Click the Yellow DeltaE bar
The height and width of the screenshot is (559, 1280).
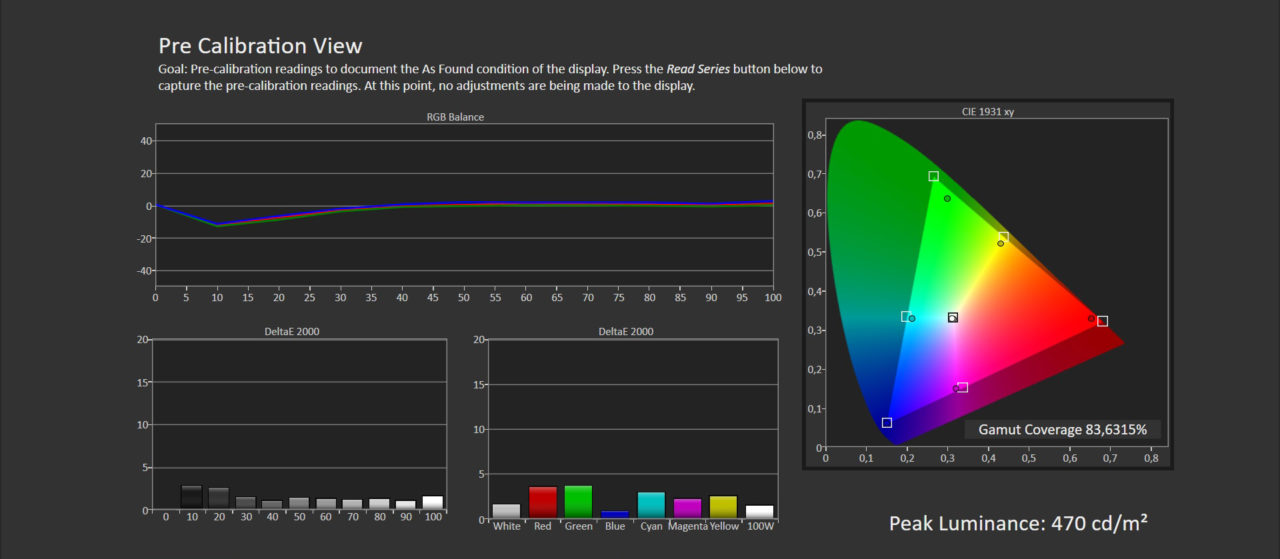[x=723, y=507]
